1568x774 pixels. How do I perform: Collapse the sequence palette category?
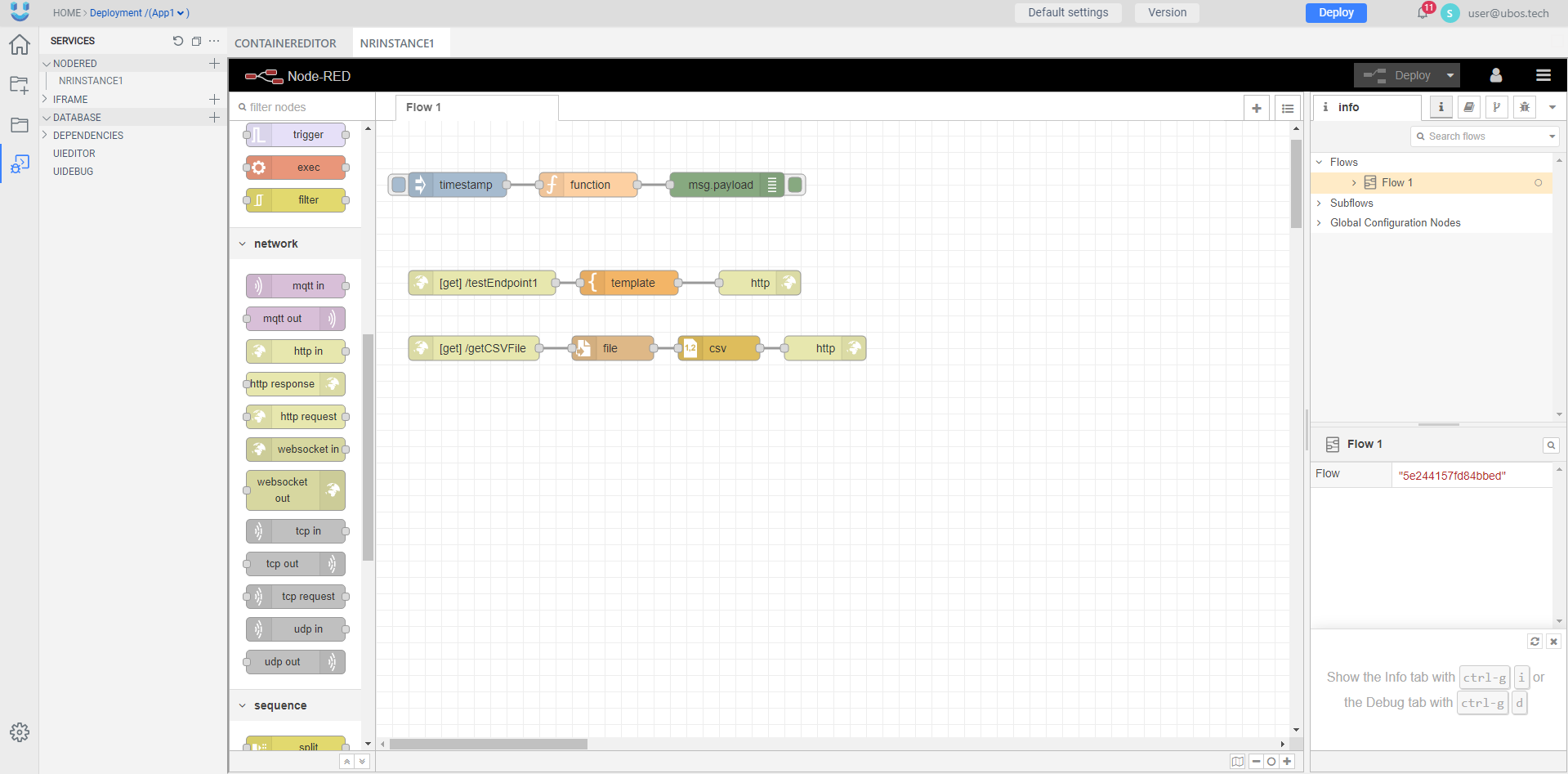243,705
